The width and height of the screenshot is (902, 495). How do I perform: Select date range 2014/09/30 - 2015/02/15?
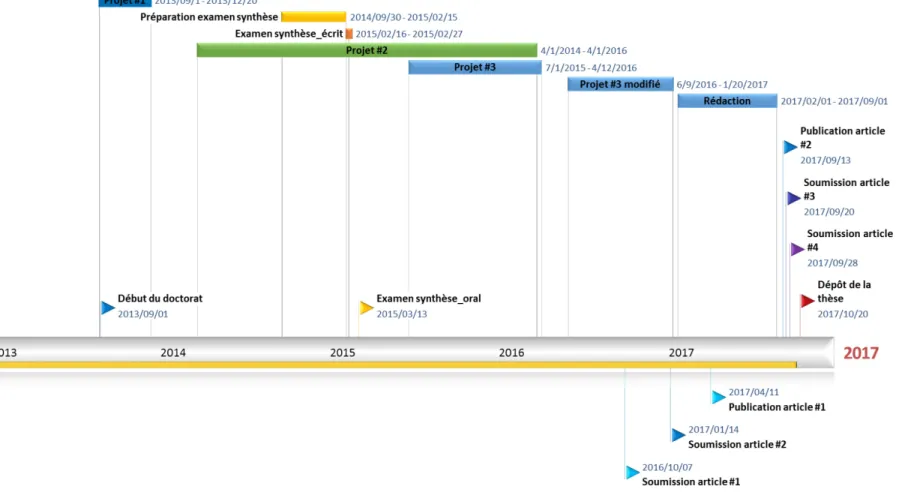(x=404, y=17)
